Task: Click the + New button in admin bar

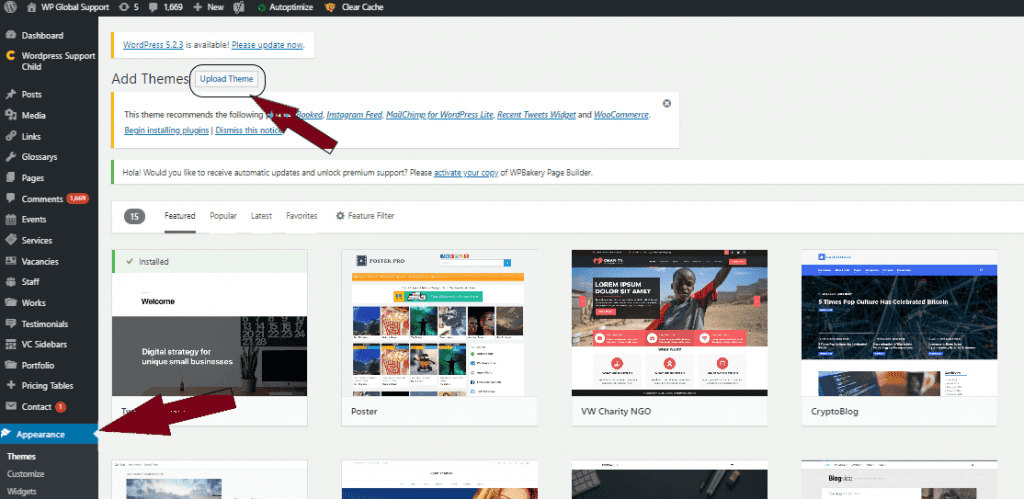Action: (209, 7)
